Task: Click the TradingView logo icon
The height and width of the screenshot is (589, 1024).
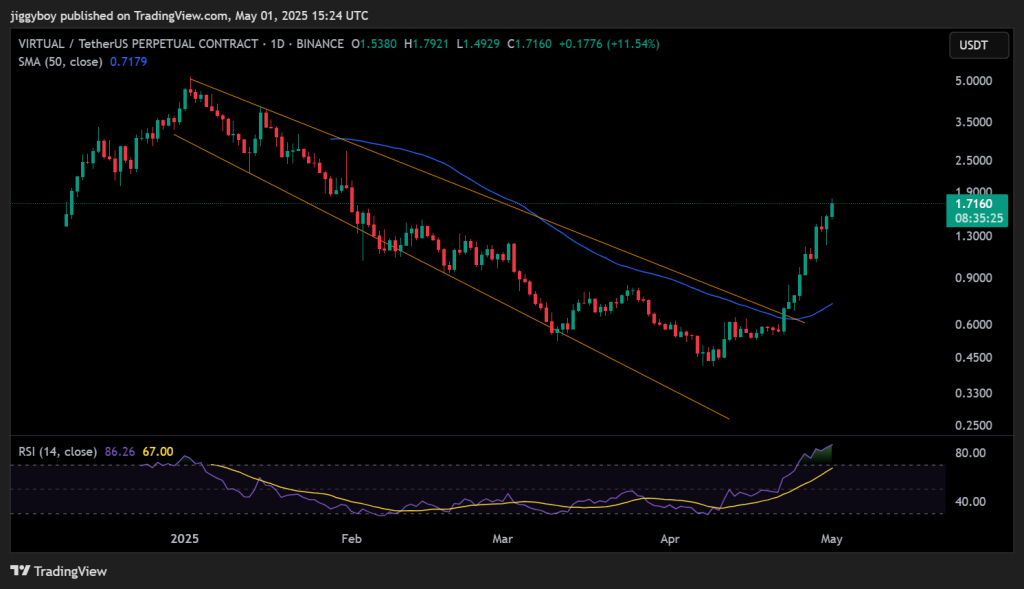Action: click(21, 571)
